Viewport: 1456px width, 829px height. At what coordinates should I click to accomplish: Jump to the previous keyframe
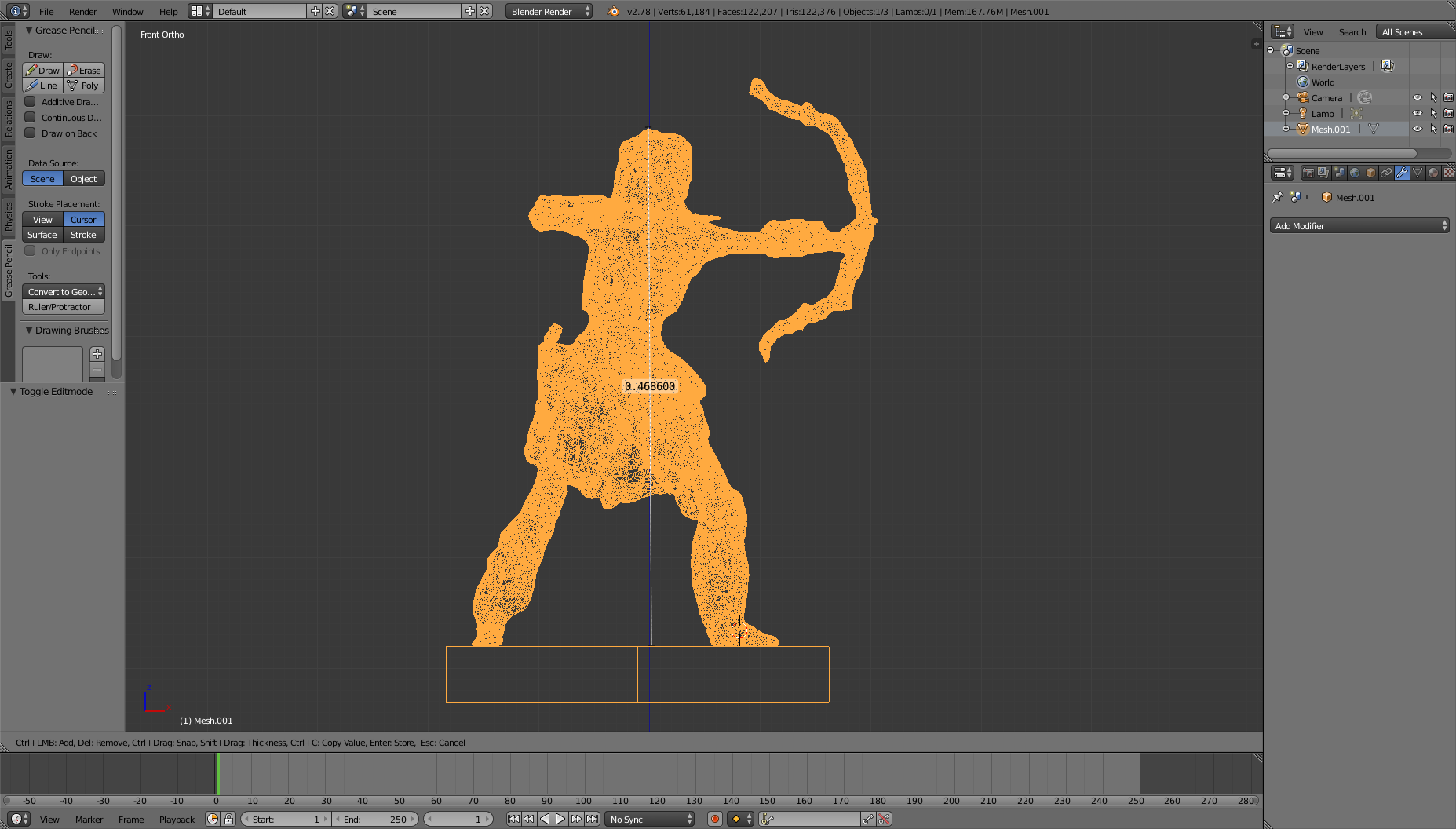(529, 819)
